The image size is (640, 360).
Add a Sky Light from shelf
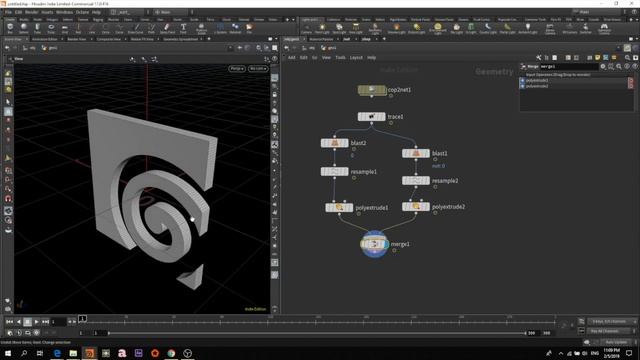[456, 29]
